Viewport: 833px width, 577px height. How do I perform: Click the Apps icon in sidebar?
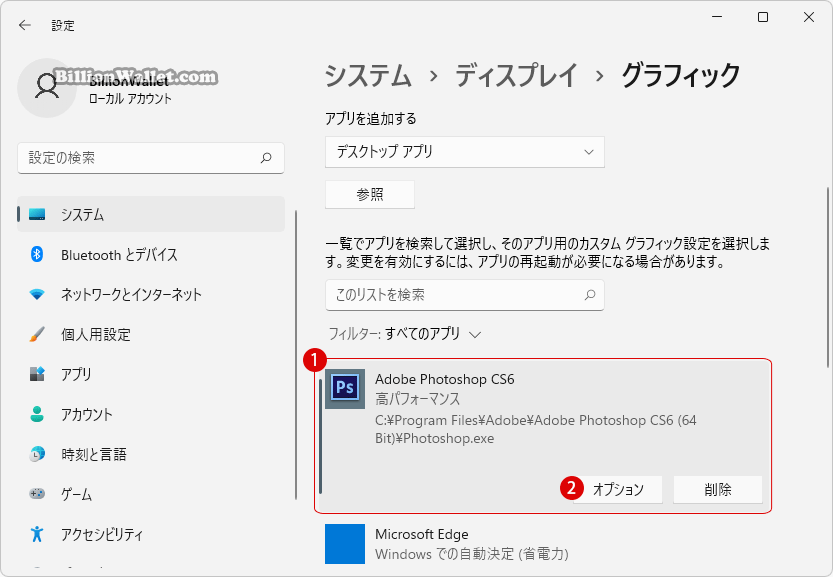tap(37, 374)
